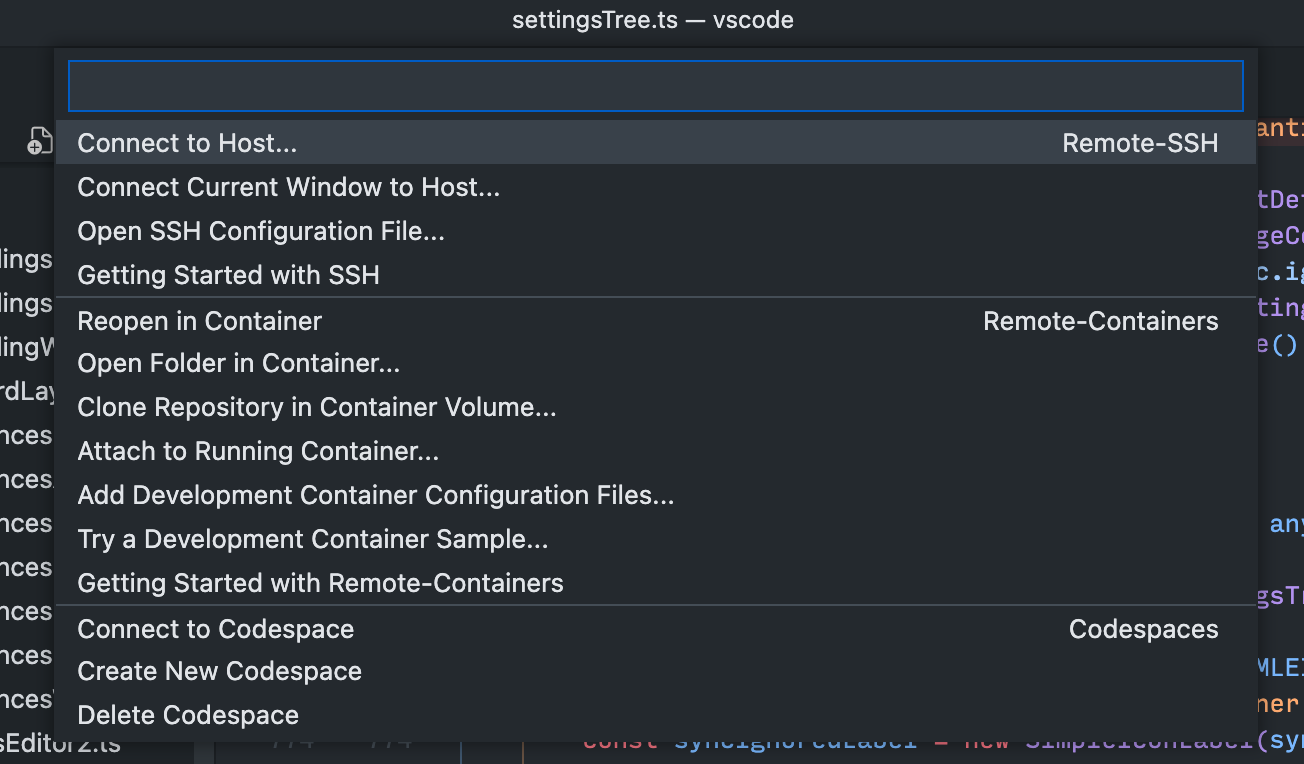Click the settingsTree.ts title bar text
Viewport: 1304px width, 764px height.
tap(652, 20)
